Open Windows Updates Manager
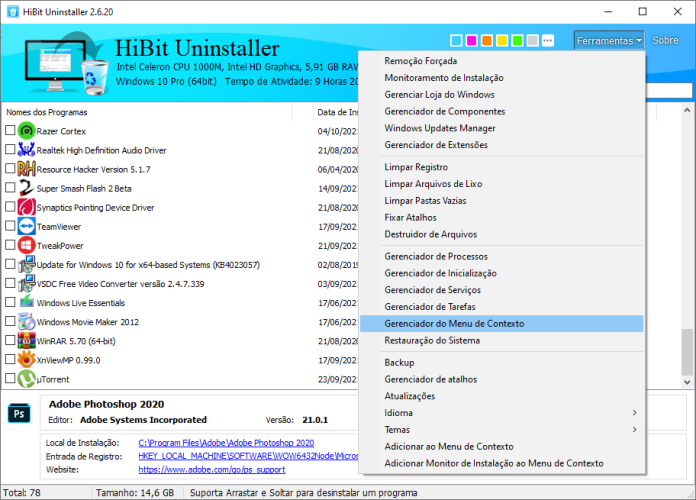 [x=502, y=128]
